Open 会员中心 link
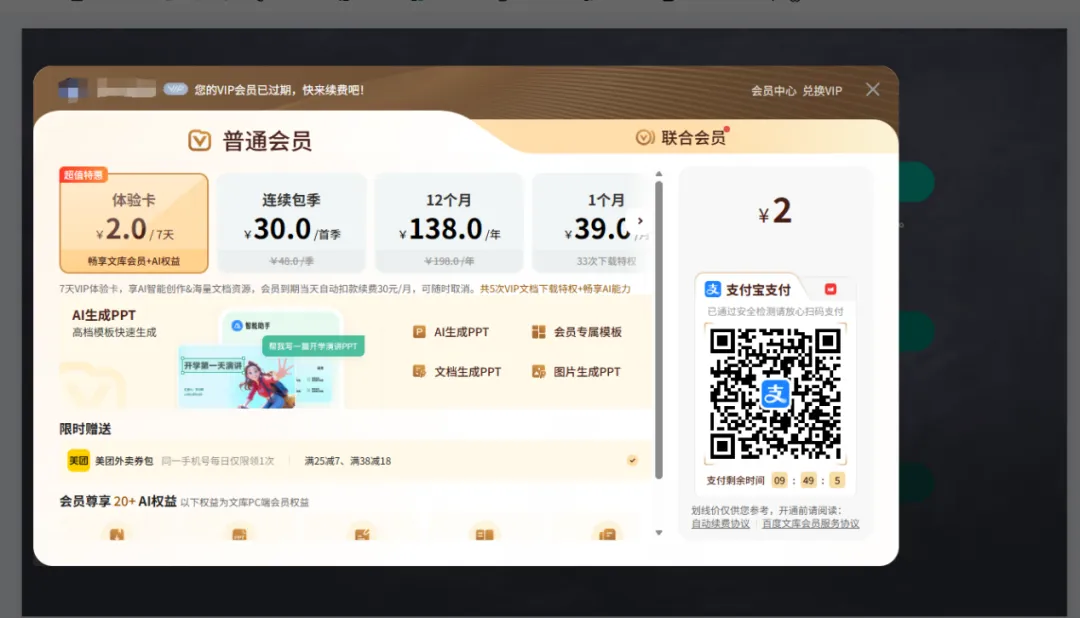The height and width of the screenshot is (618, 1080). [x=773, y=90]
